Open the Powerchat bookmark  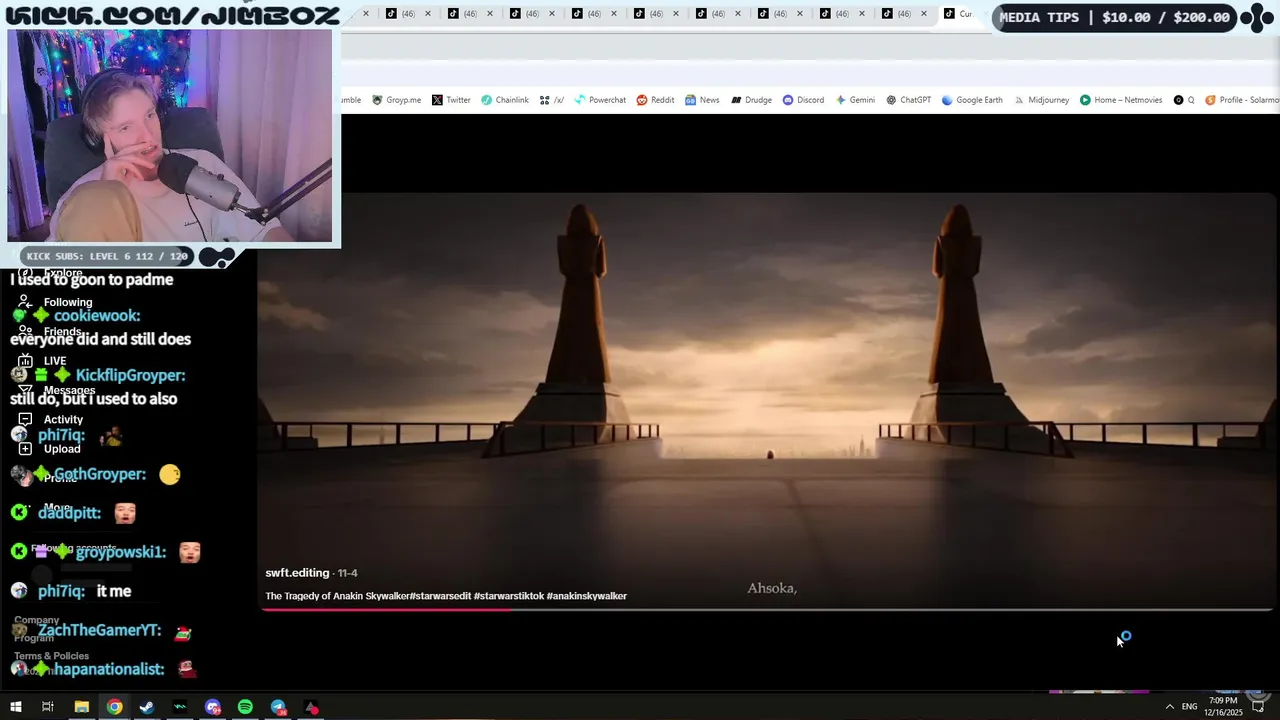600,100
